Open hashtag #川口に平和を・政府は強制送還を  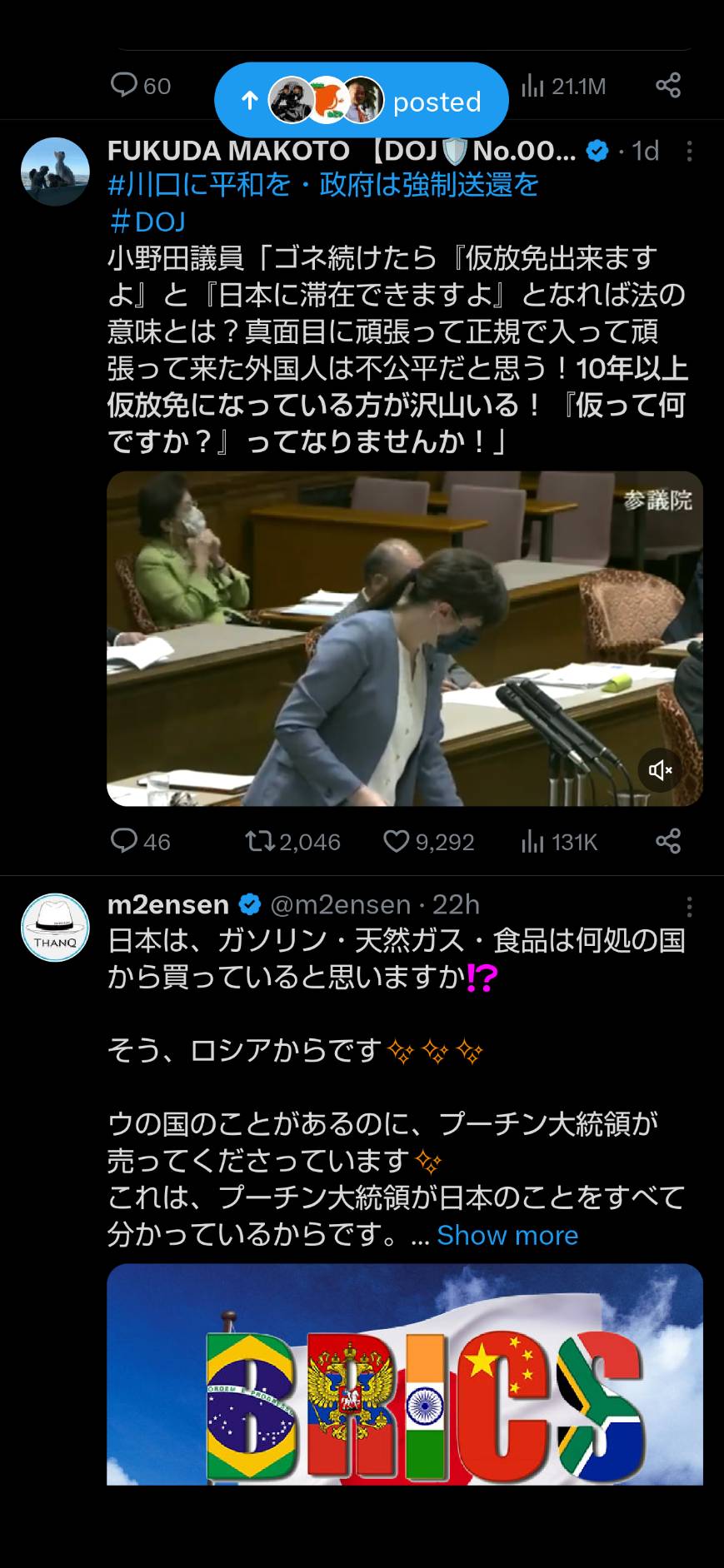point(323,185)
